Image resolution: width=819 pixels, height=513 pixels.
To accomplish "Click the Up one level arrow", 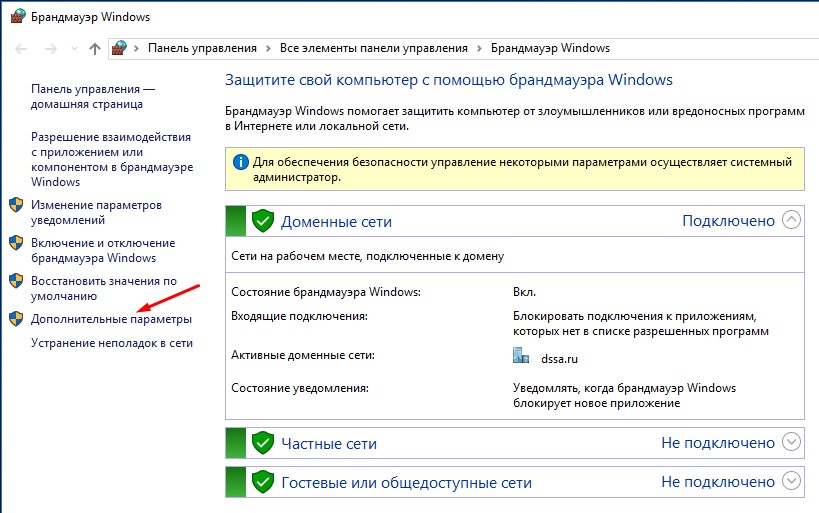I will (95, 48).
